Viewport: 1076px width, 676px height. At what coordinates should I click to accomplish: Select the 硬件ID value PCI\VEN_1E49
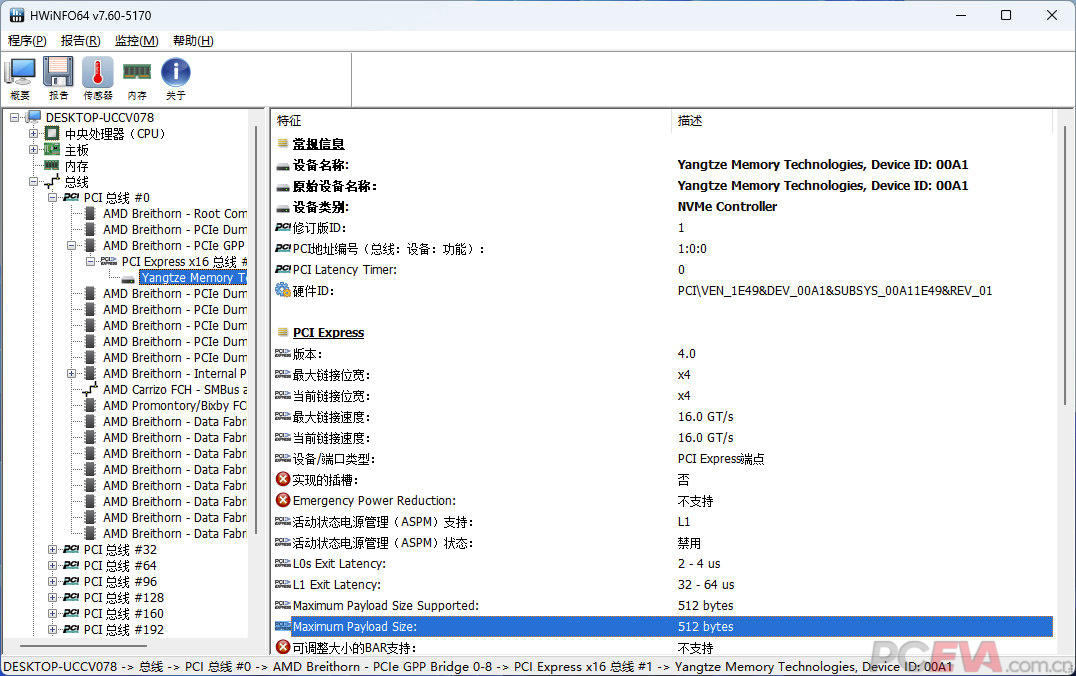click(834, 290)
